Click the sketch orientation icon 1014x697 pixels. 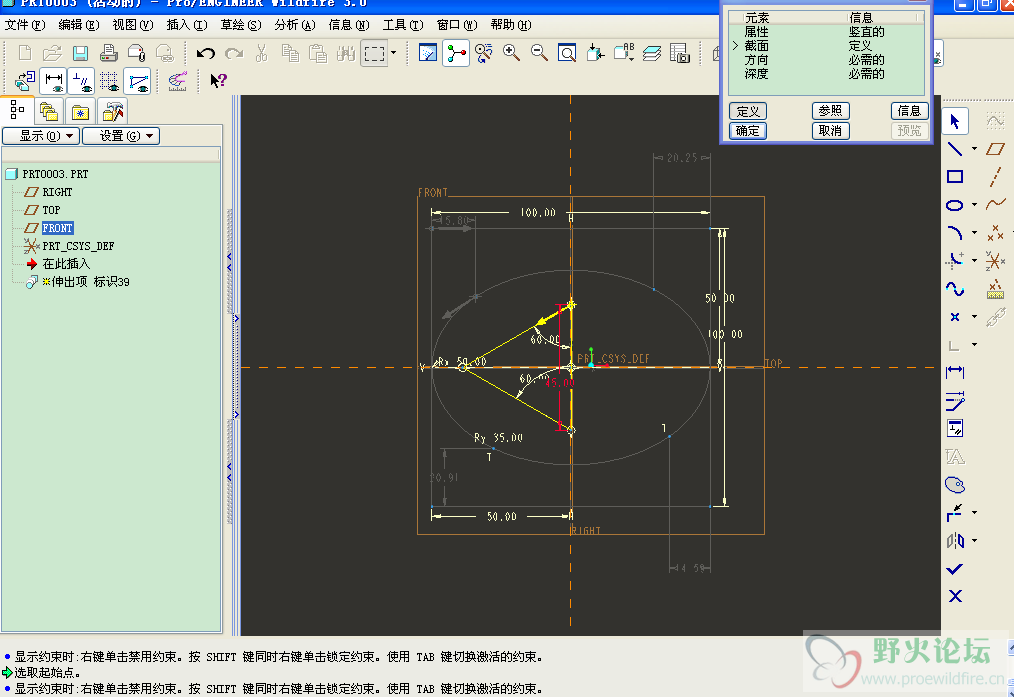click(x=25, y=81)
